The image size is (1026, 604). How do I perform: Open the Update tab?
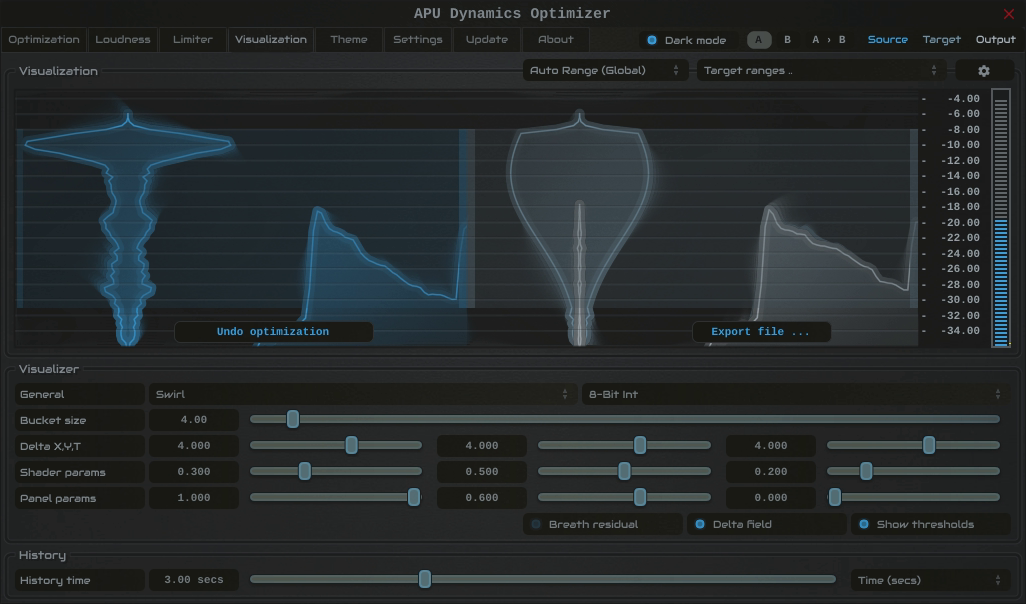487,40
